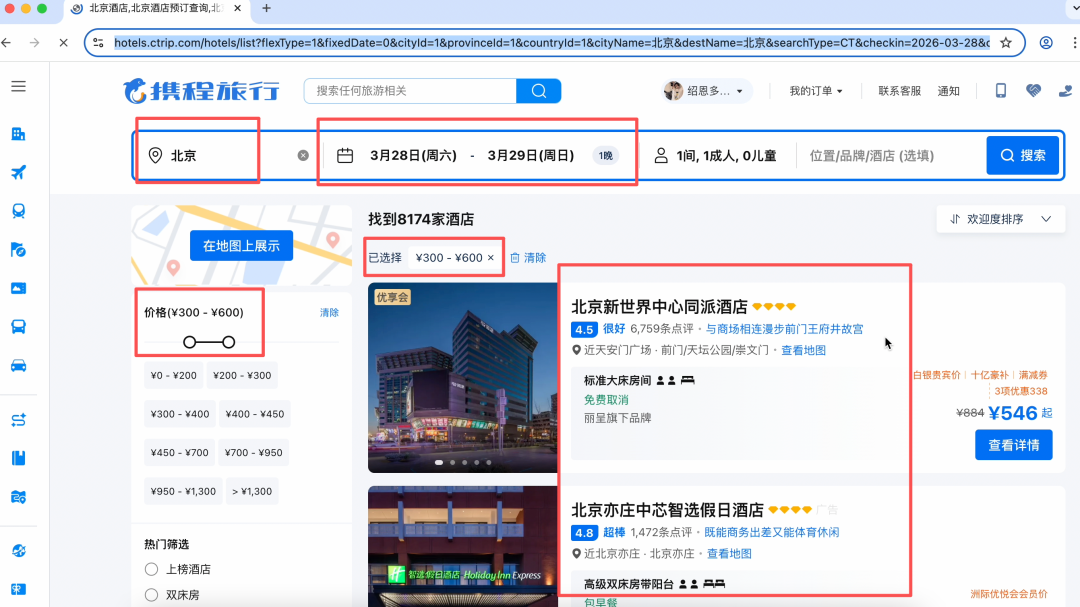This screenshot has width=1080, height=607.
Task: Click 联系客服 in the header
Action: (x=900, y=91)
